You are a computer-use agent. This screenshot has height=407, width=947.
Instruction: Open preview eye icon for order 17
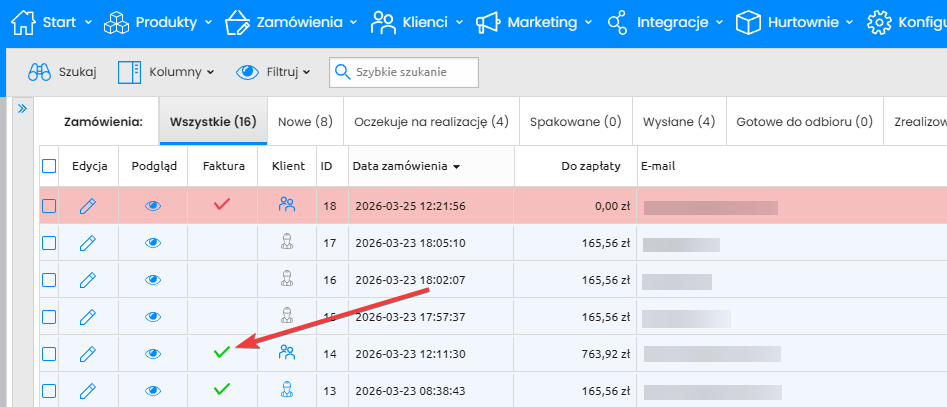153,243
